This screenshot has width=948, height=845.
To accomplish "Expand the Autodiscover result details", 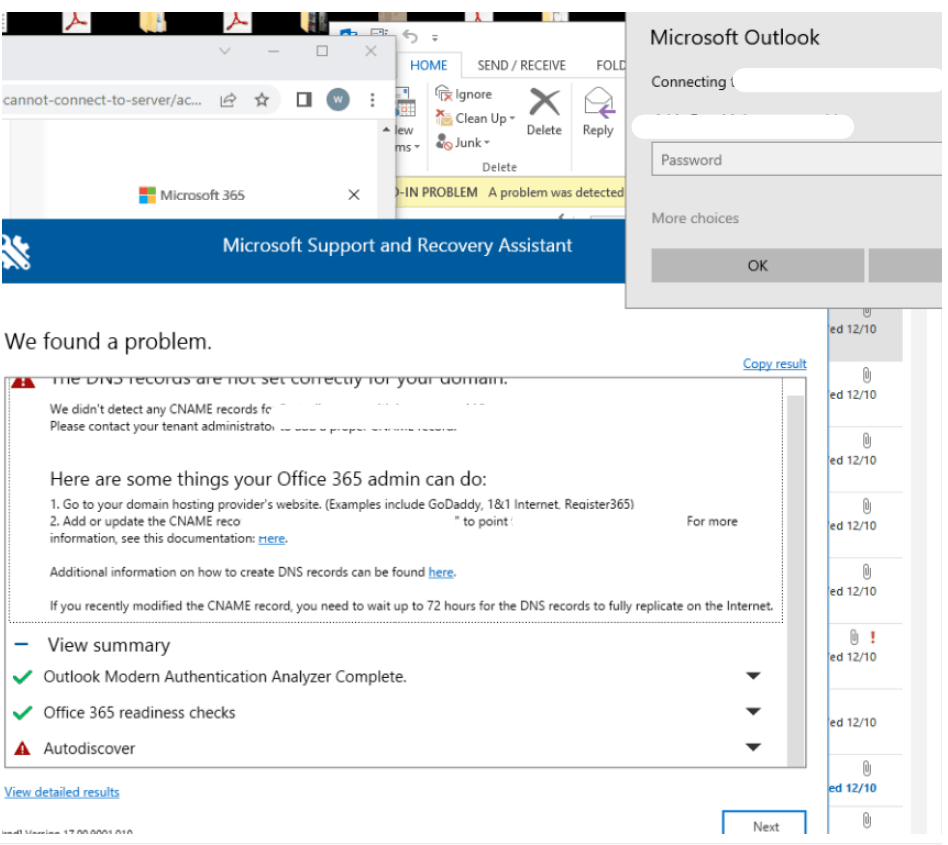I will coord(753,747).
